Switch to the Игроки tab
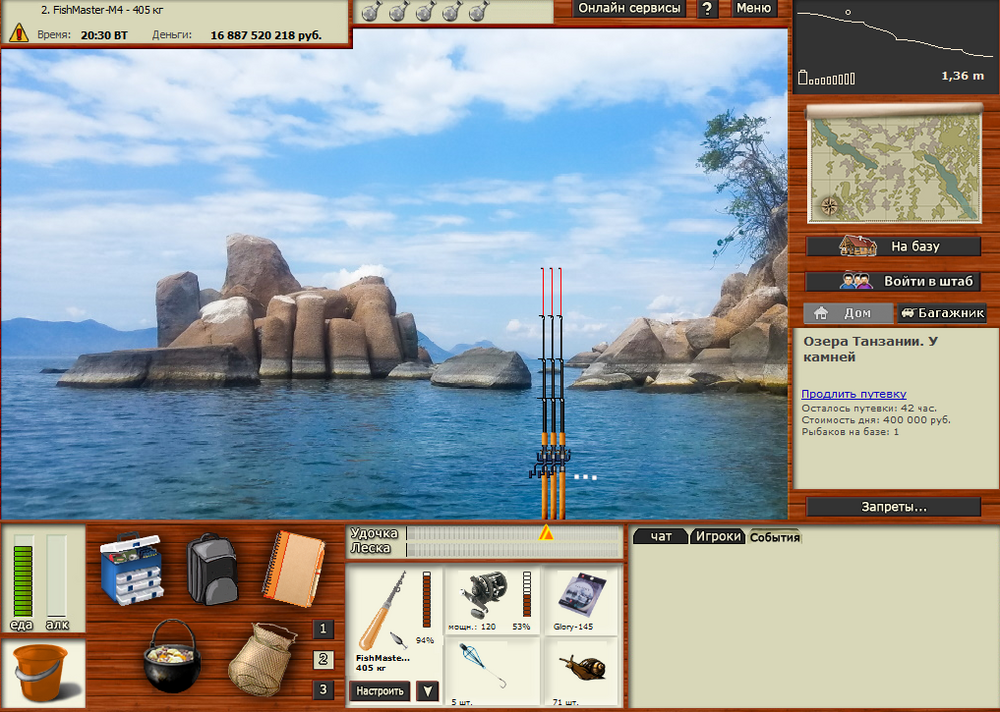Screen dimensions: 1000x712 719,537
